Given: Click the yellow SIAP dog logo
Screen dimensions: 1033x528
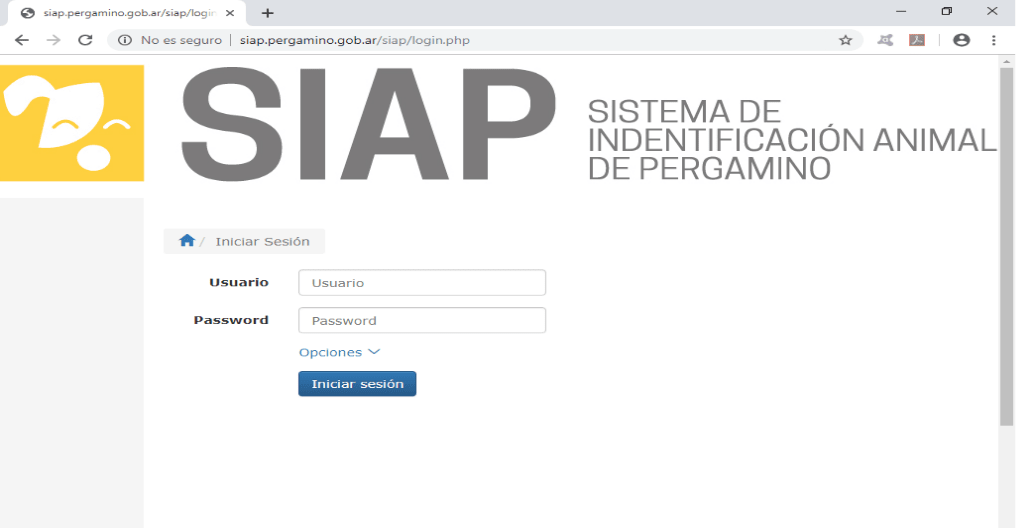Looking at the screenshot, I should [x=72, y=123].
